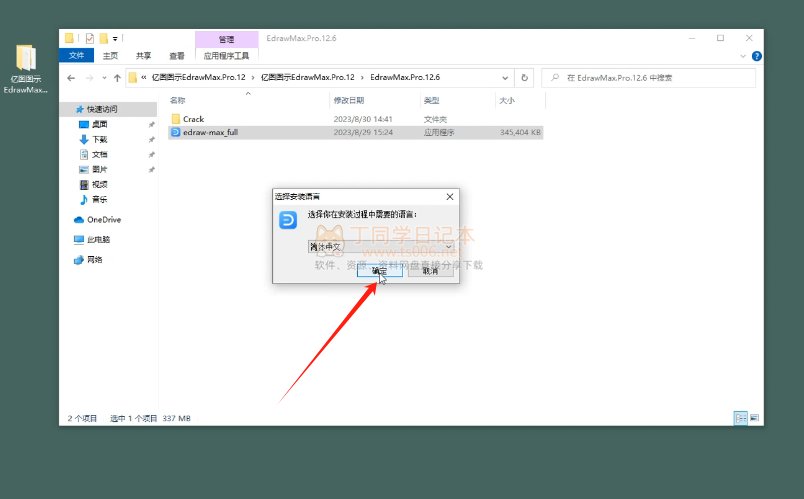Viewport: 804px width, 499px height.
Task: Click the back navigation arrow
Action: (71, 78)
